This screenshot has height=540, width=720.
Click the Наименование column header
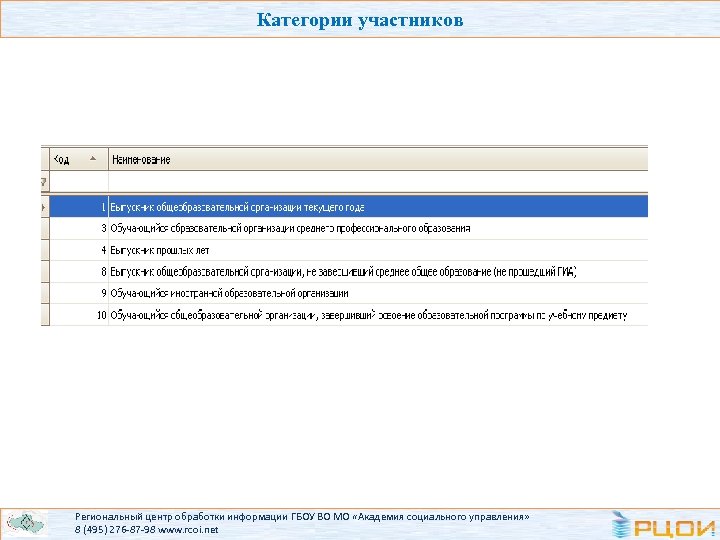[x=378, y=159]
